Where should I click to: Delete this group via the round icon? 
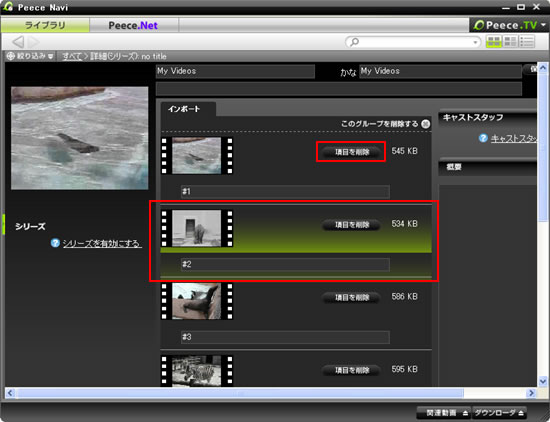coord(425,124)
